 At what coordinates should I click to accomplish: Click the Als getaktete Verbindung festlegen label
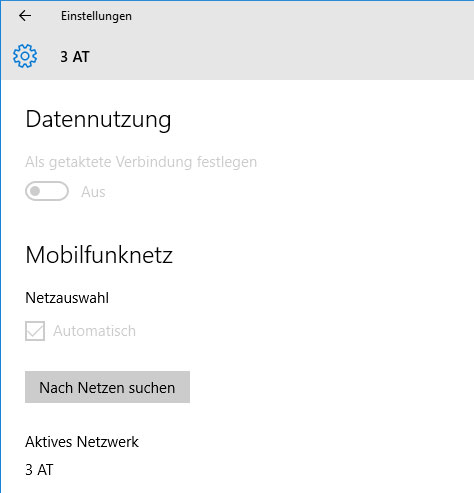tap(141, 162)
